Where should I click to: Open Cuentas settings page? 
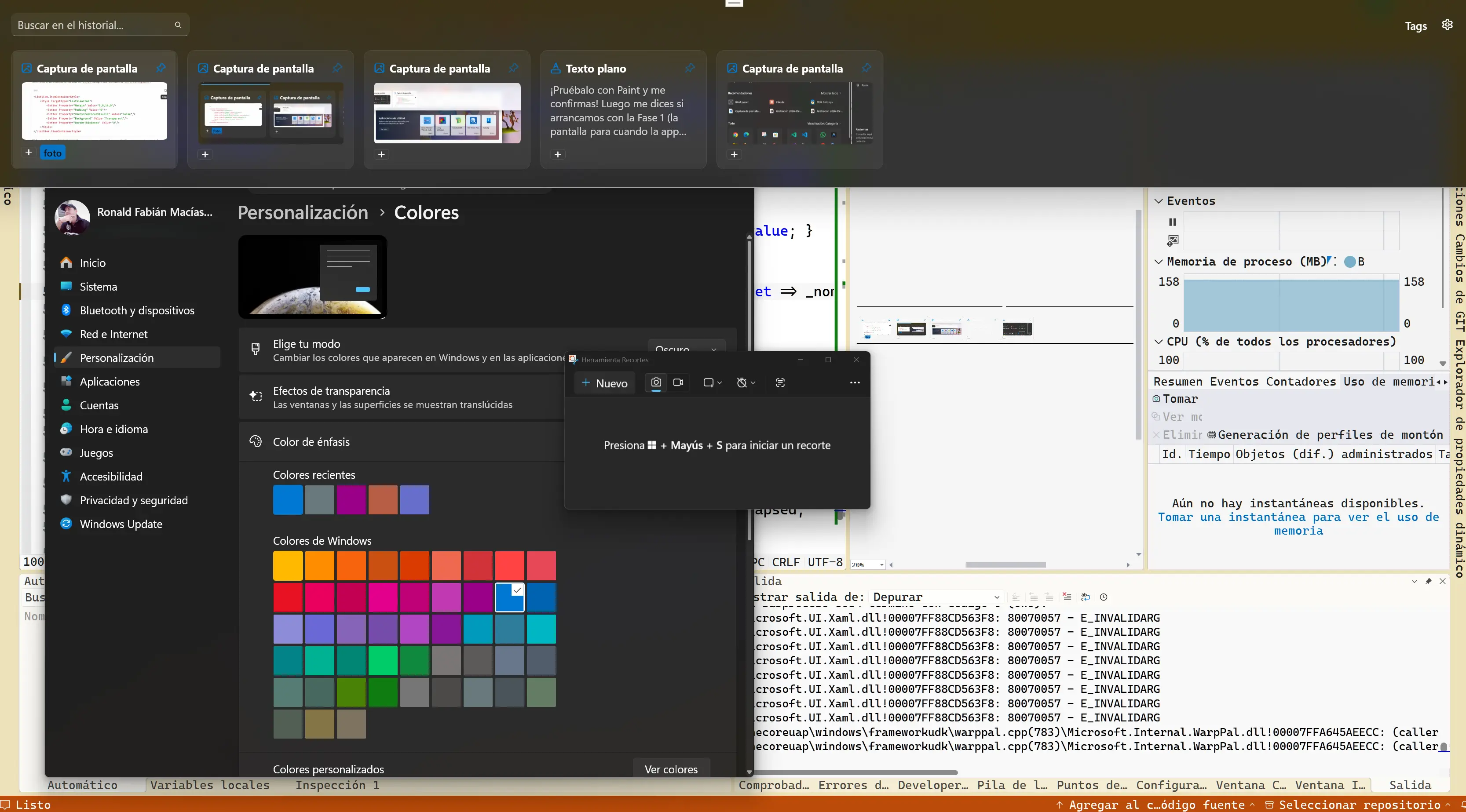point(137,405)
